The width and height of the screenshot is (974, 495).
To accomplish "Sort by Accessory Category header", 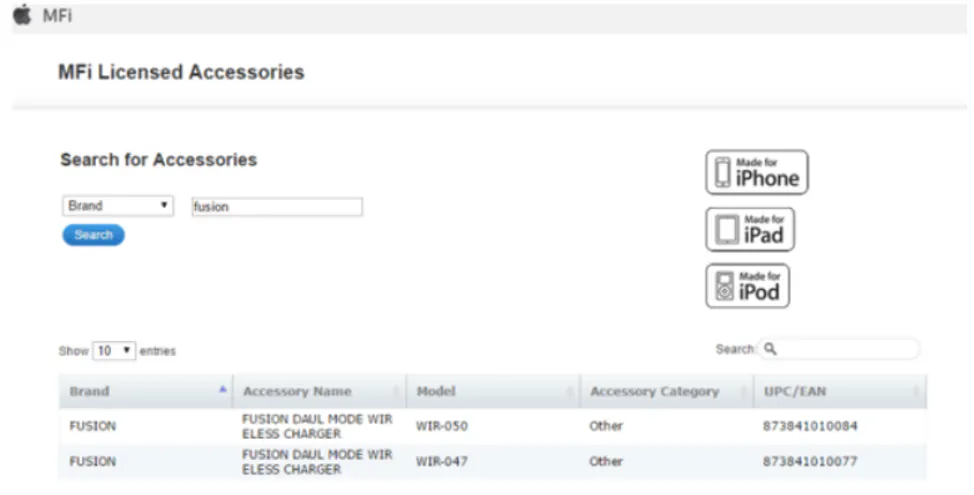I will tap(654, 391).
